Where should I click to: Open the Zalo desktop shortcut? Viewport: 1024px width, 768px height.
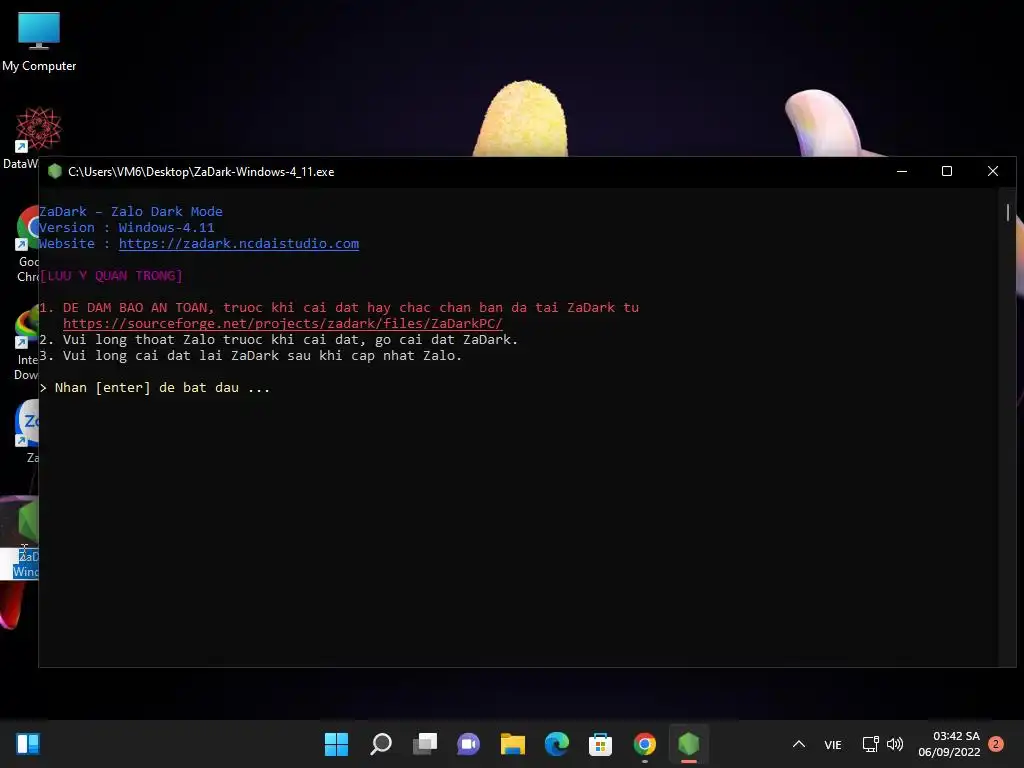[x=27, y=431]
